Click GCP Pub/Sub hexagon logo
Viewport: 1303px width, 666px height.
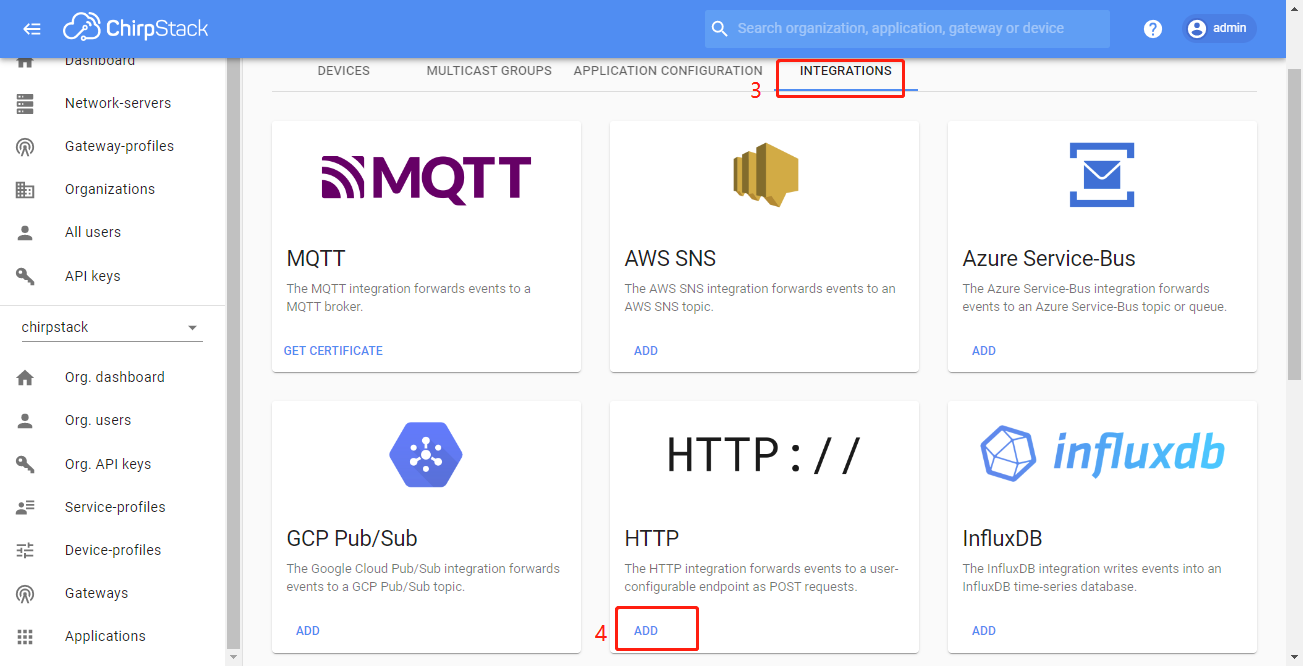click(x=426, y=454)
